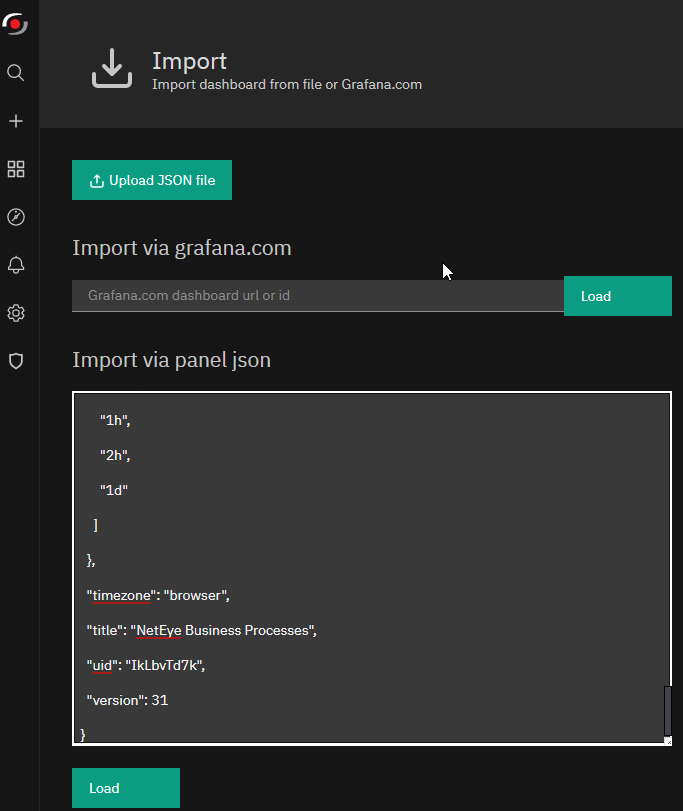Screen dimensions: 683x811
Task: Open the Explore compass icon
Action: [16, 217]
